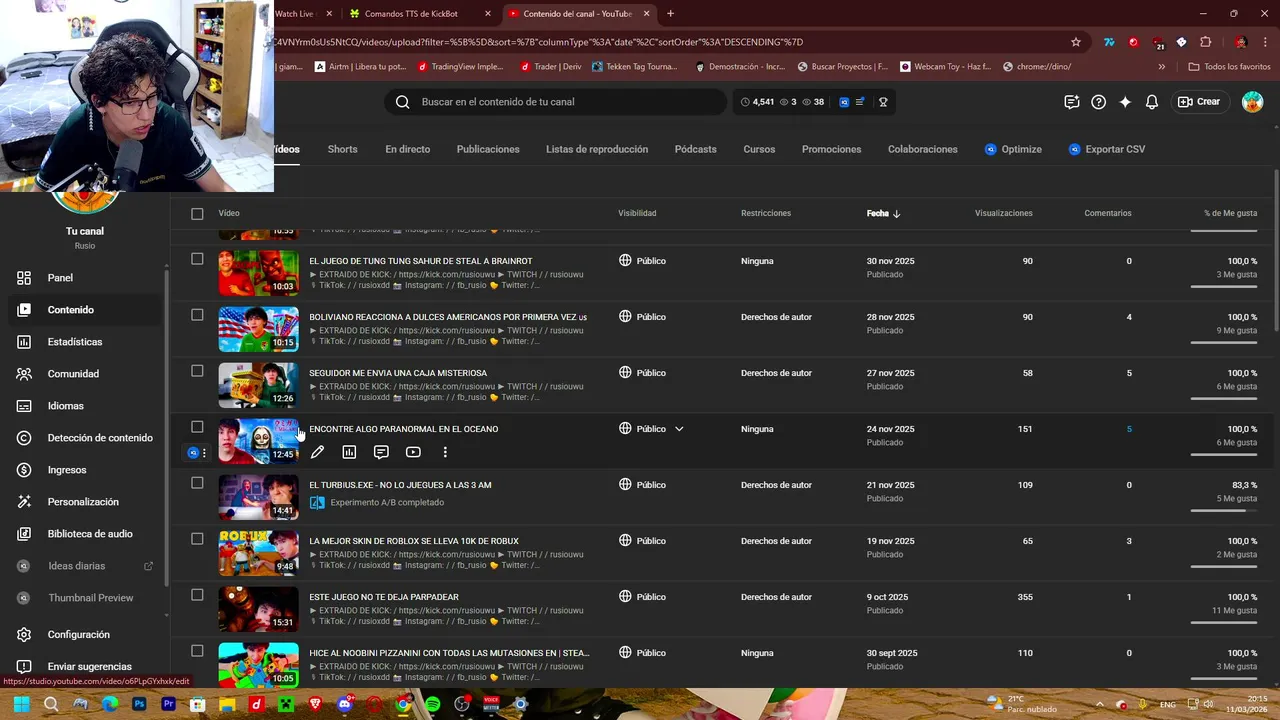Click the 5 comments link on ENCONTRE ALGO row

[x=1129, y=429]
